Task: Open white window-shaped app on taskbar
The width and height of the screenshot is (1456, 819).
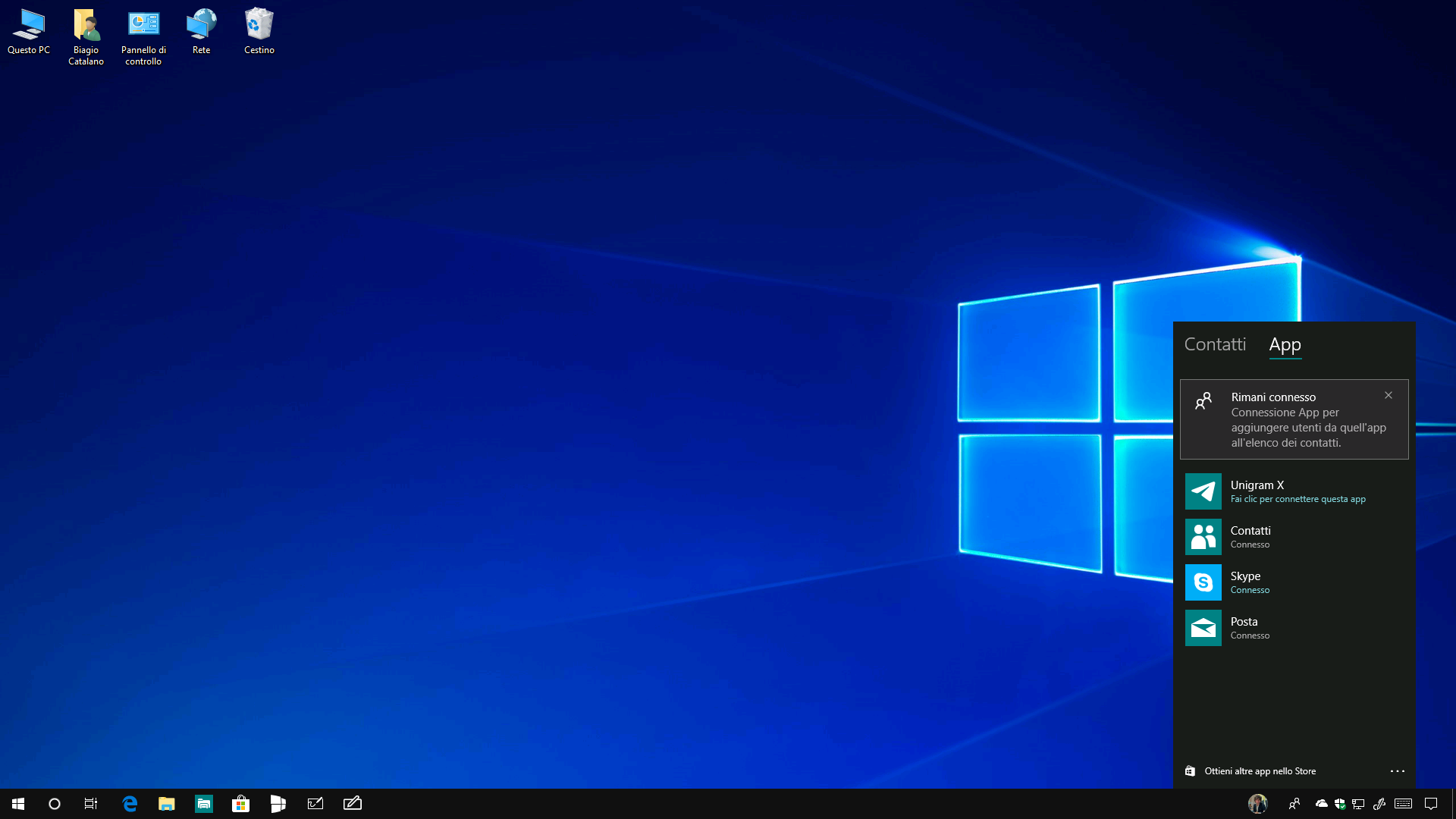Action: (x=278, y=804)
